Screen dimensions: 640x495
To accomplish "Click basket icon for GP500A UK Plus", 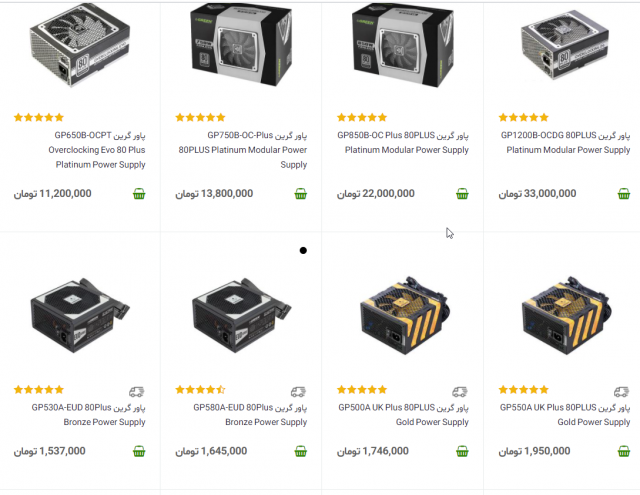I will (462, 451).
